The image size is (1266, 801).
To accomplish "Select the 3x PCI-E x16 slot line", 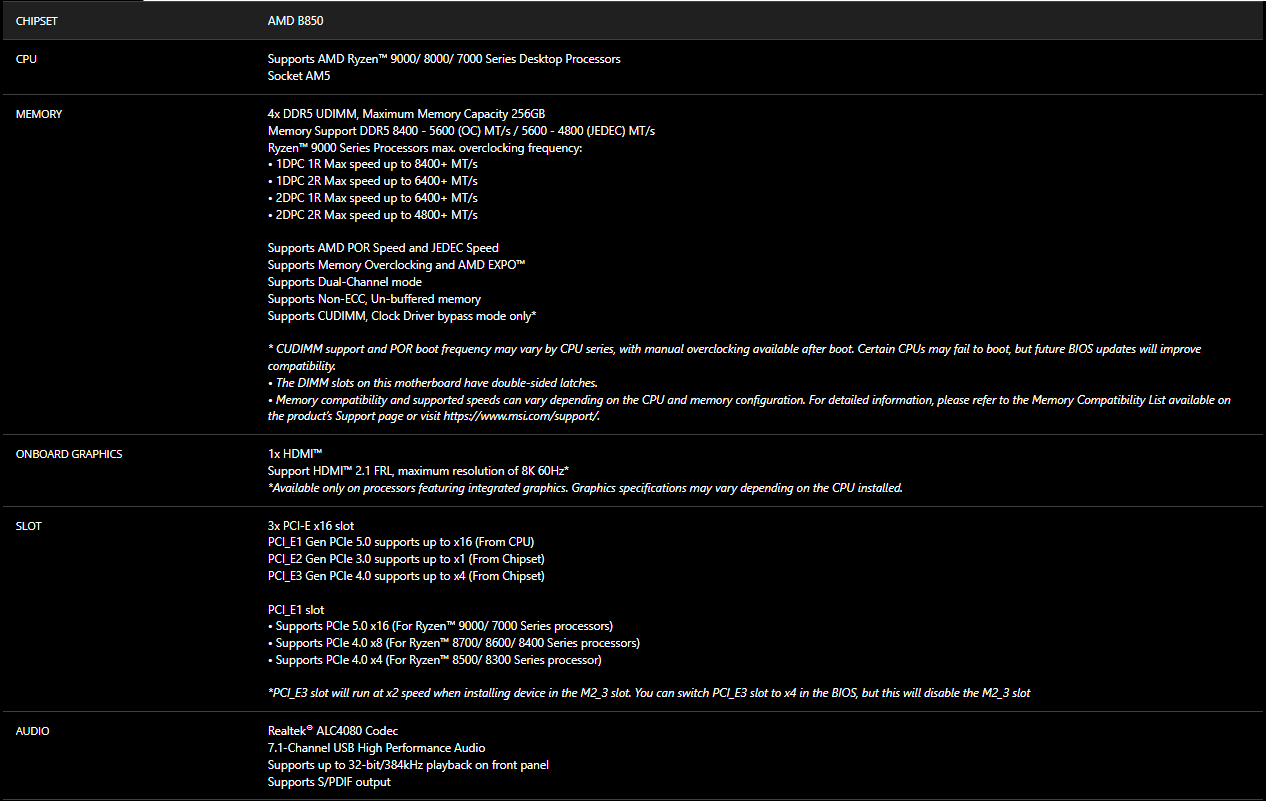I will (311, 526).
